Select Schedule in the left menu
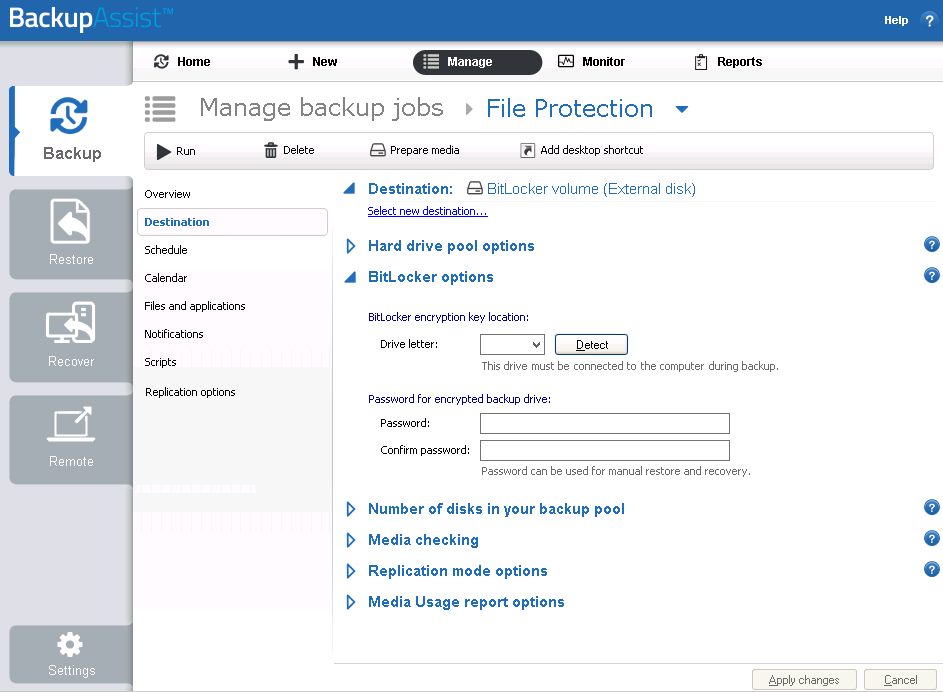The width and height of the screenshot is (943, 692). pyautogui.click(x=166, y=250)
